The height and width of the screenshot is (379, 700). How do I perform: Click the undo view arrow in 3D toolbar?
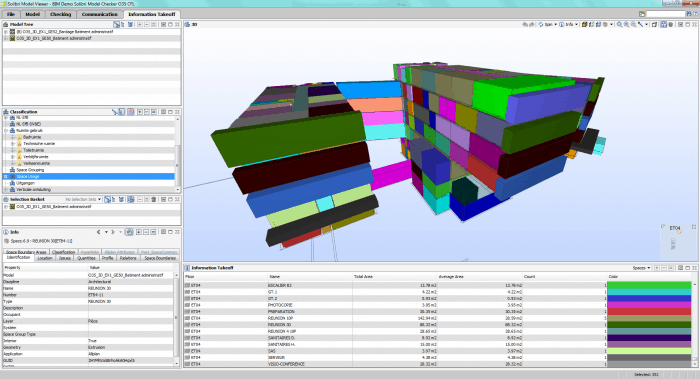(x=525, y=25)
